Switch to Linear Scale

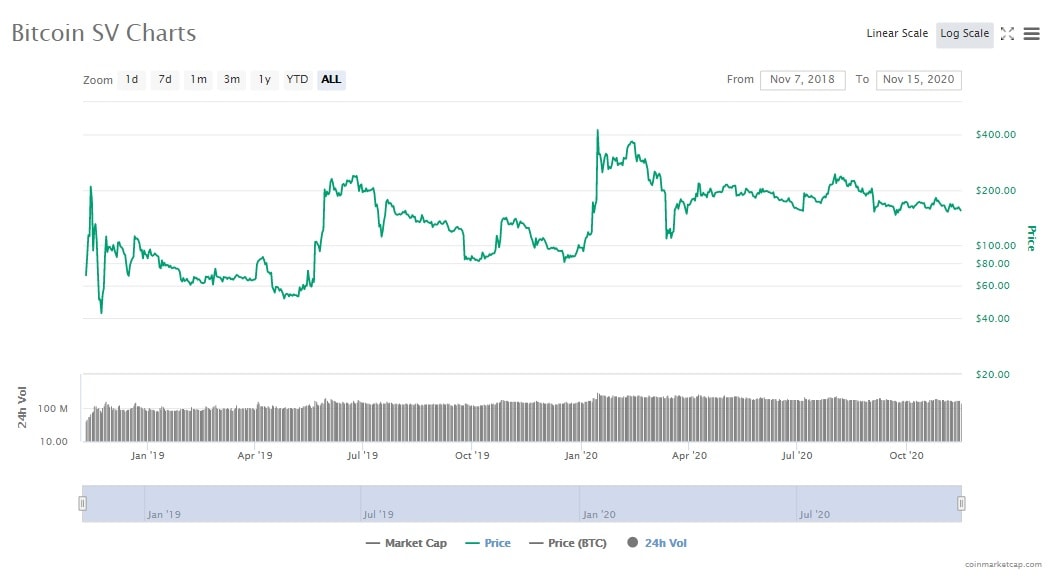coord(897,34)
